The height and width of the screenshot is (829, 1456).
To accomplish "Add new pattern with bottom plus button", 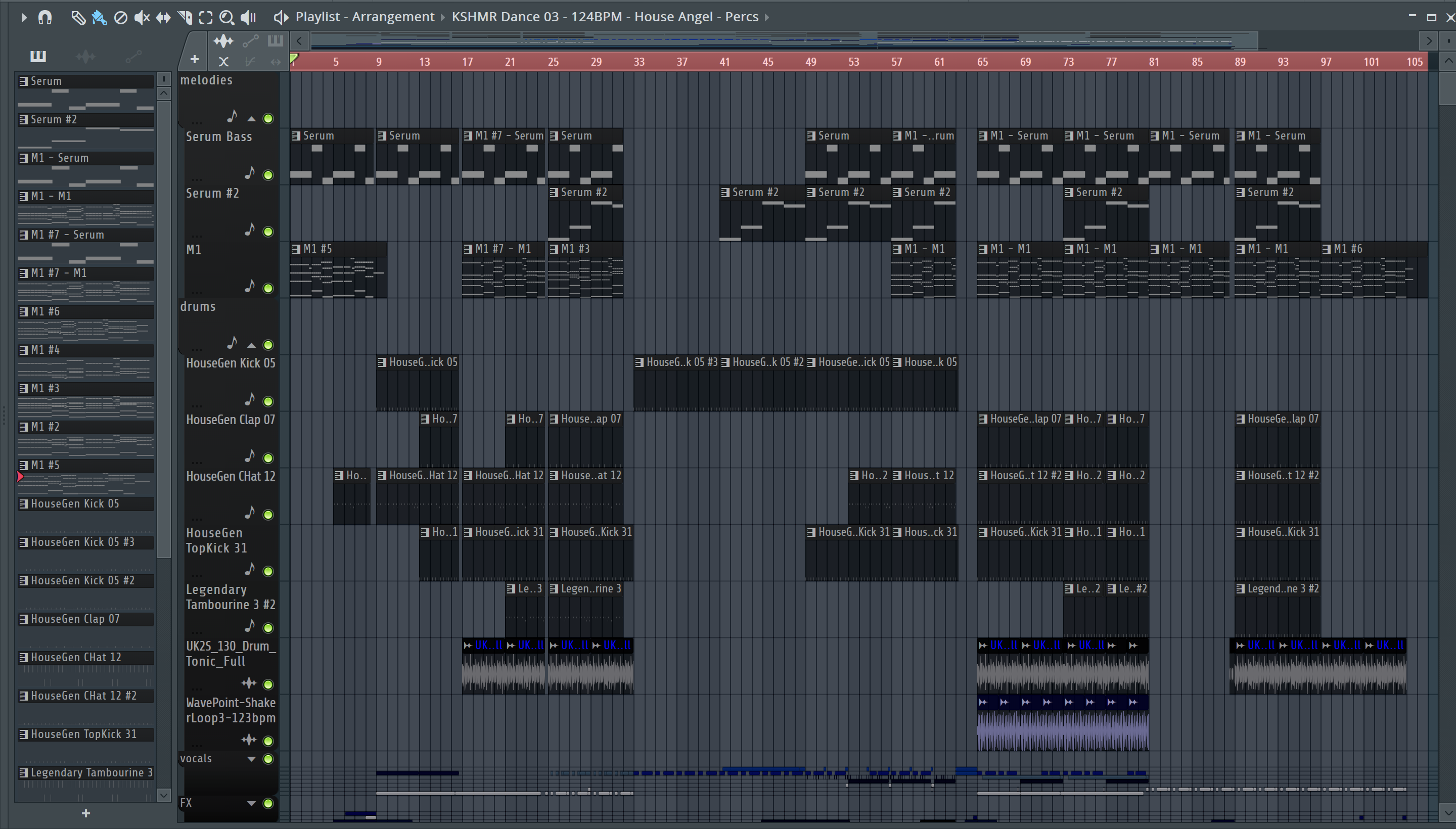I will pos(86,814).
